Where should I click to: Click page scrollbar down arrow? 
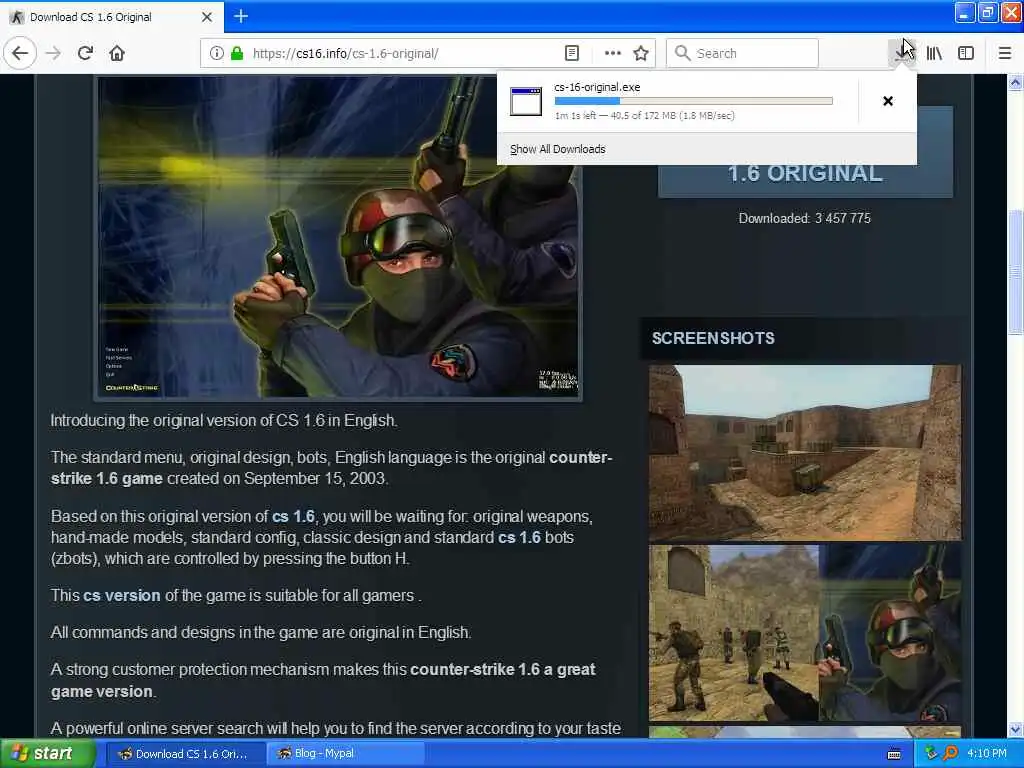click(1016, 729)
